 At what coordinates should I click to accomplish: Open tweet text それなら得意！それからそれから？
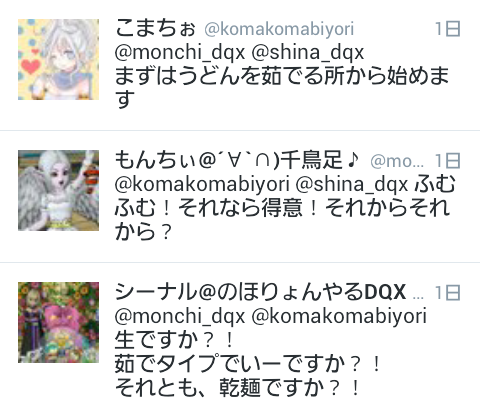(x=282, y=207)
